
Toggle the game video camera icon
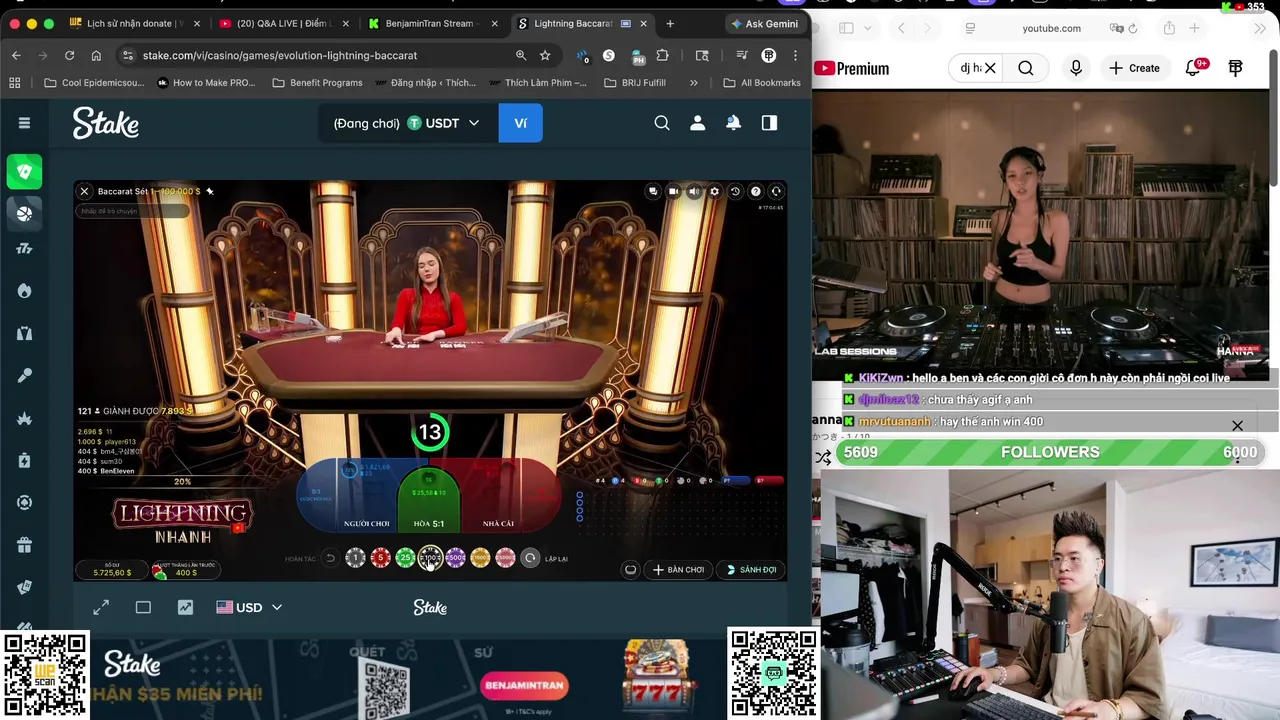[673, 191]
